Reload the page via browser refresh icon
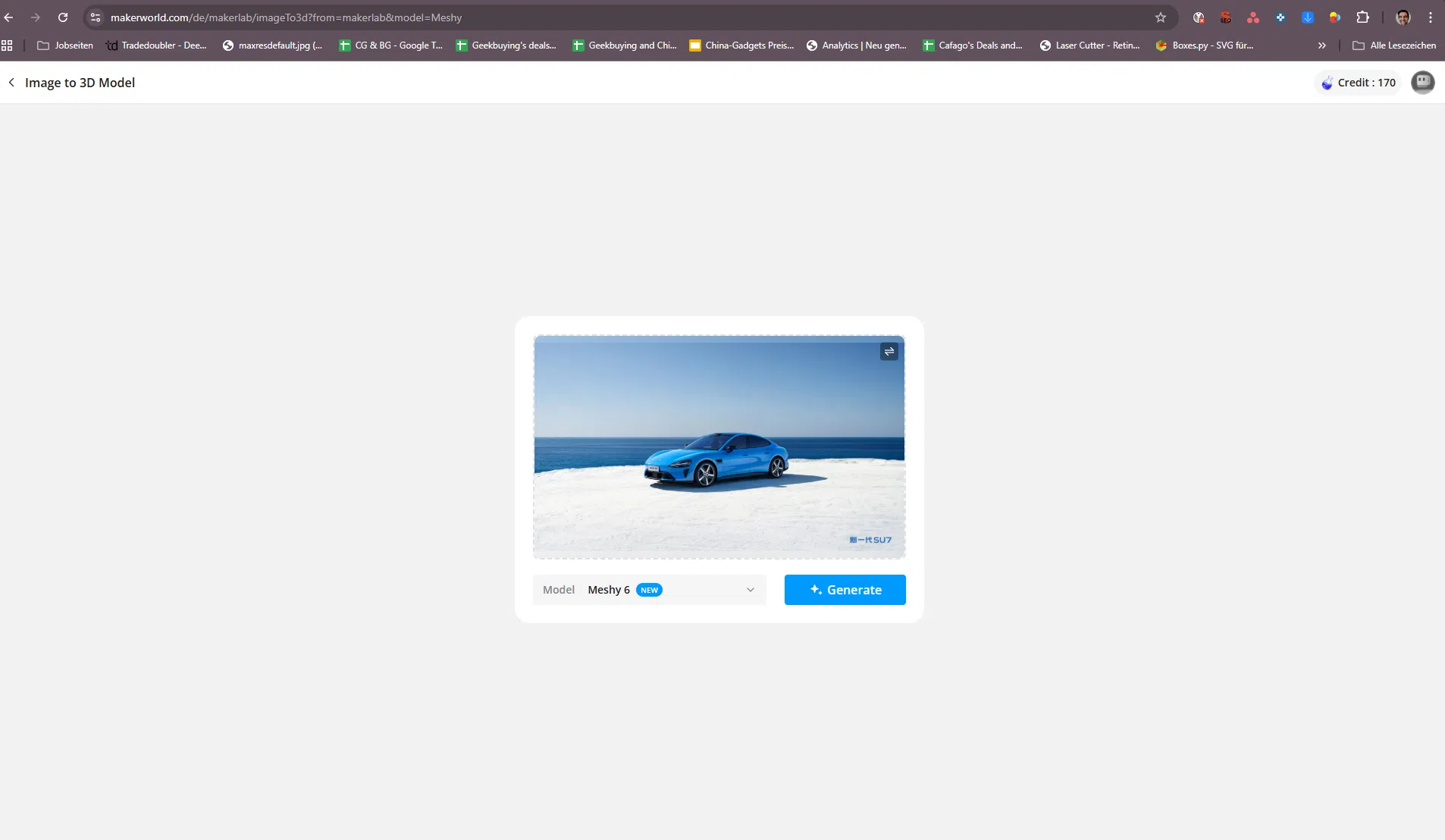Screen dimensions: 1445x840 63,17
